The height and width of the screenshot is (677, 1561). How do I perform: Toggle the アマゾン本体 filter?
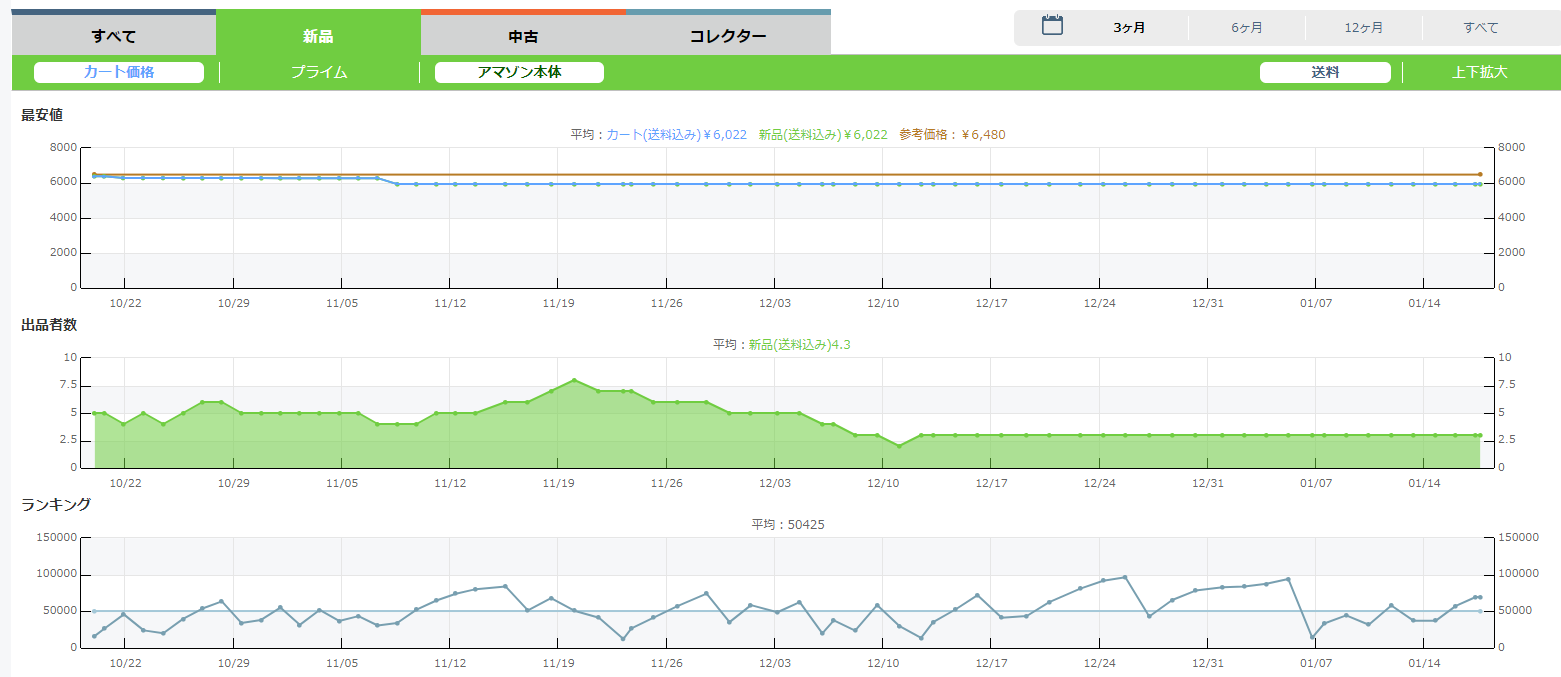(x=519, y=72)
